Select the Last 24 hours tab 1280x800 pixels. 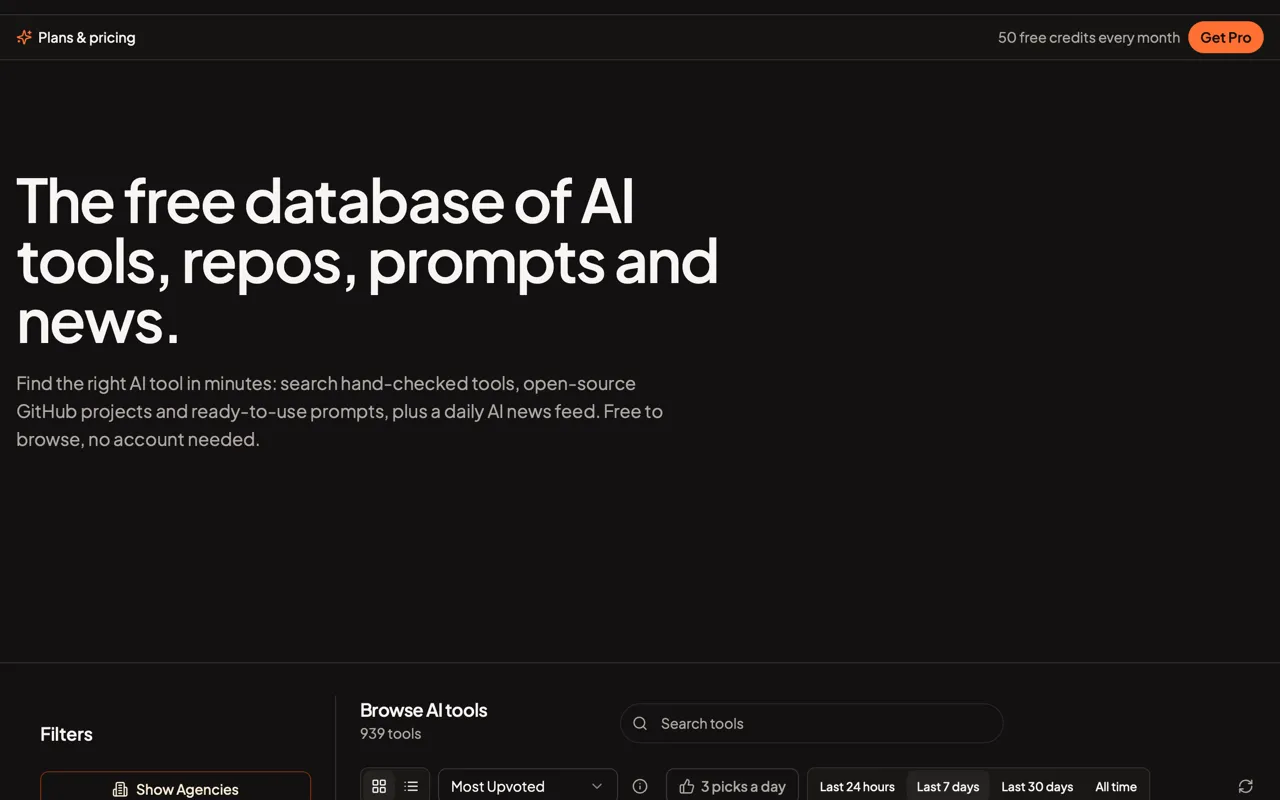click(x=857, y=787)
